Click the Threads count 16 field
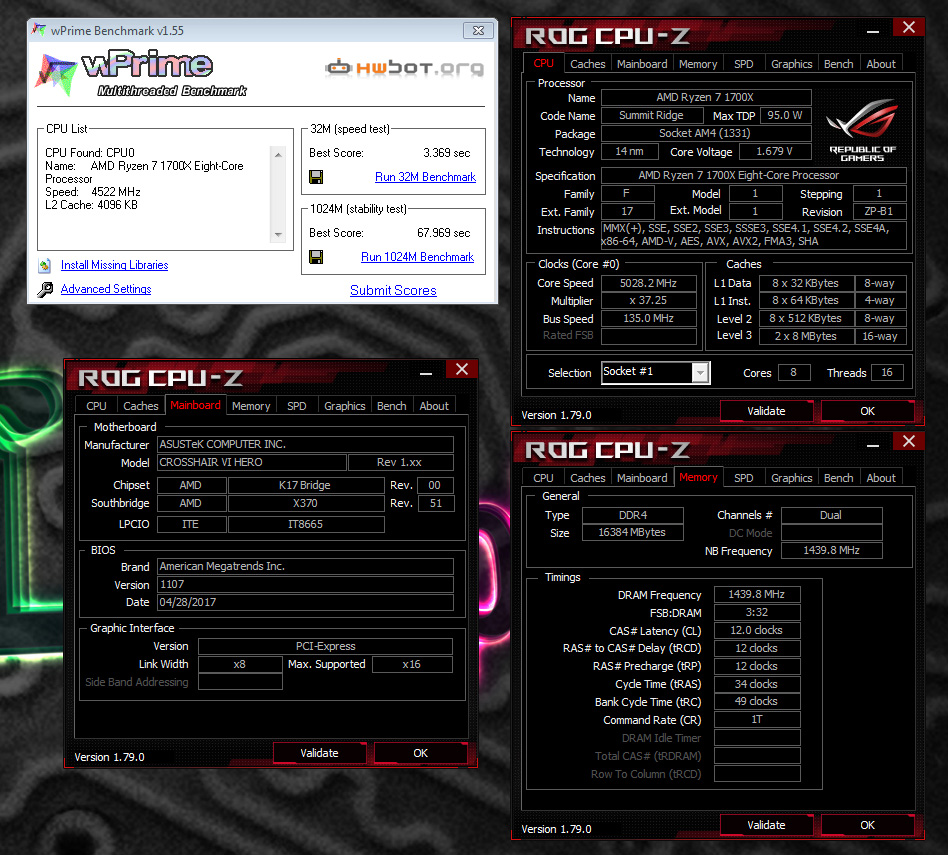 pyautogui.click(x=887, y=372)
